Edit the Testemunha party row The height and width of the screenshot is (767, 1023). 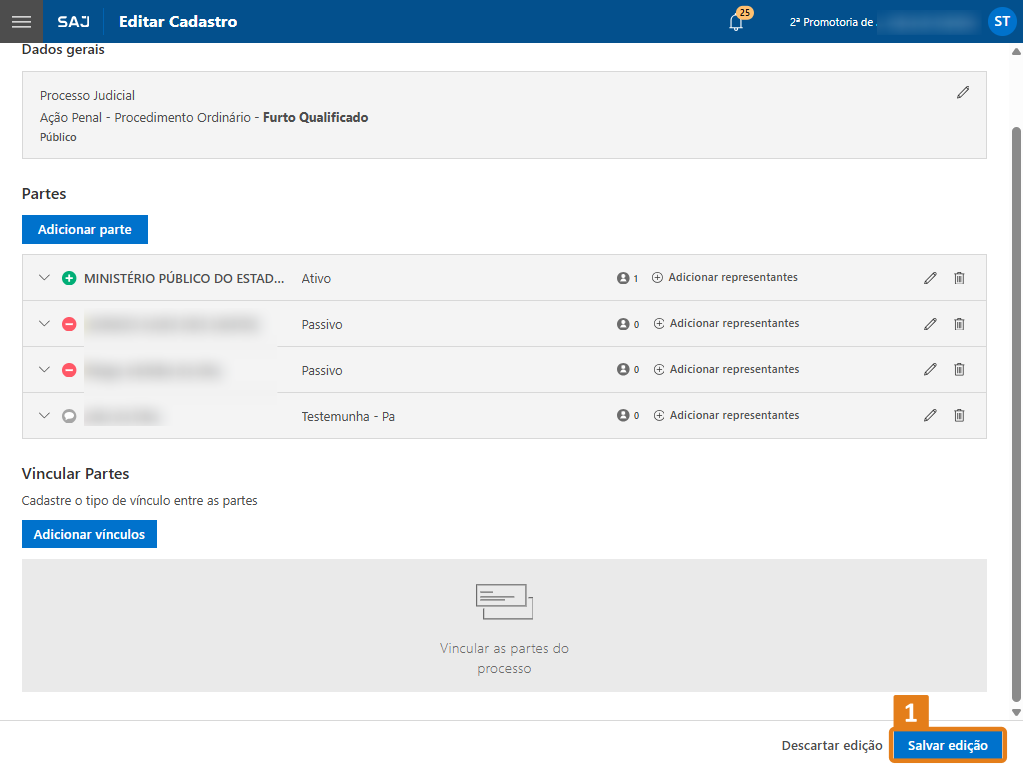(930, 416)
